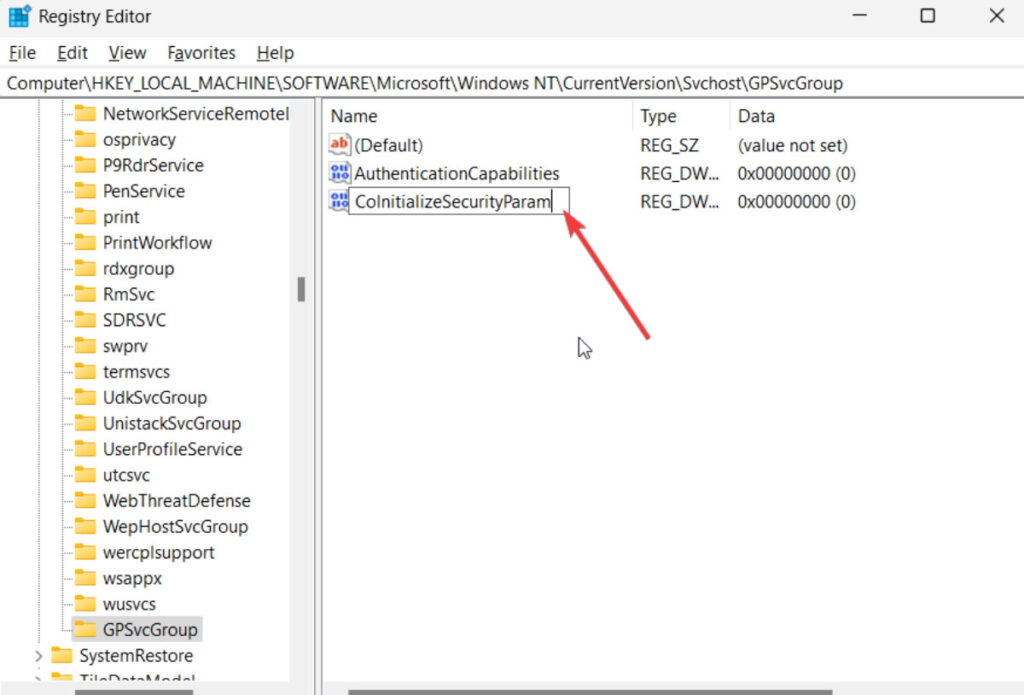1024x695 pixels.
Task: Click the values pane horizontal scrollbar thumb
Action: pyautogui.click(x=590, y=692)
